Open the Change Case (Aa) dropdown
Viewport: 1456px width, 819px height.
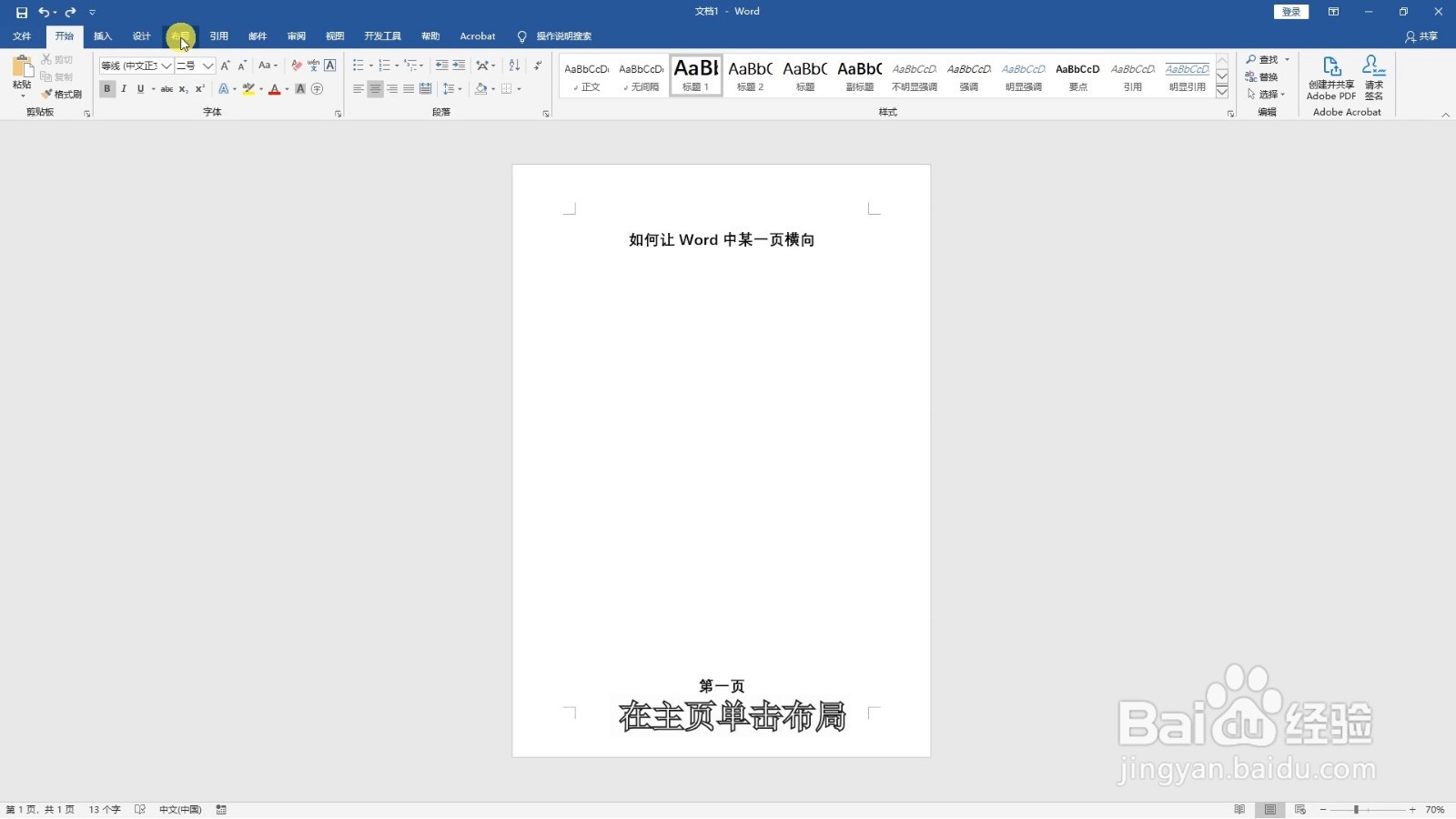pyautogui.click(x=268, y=66)
